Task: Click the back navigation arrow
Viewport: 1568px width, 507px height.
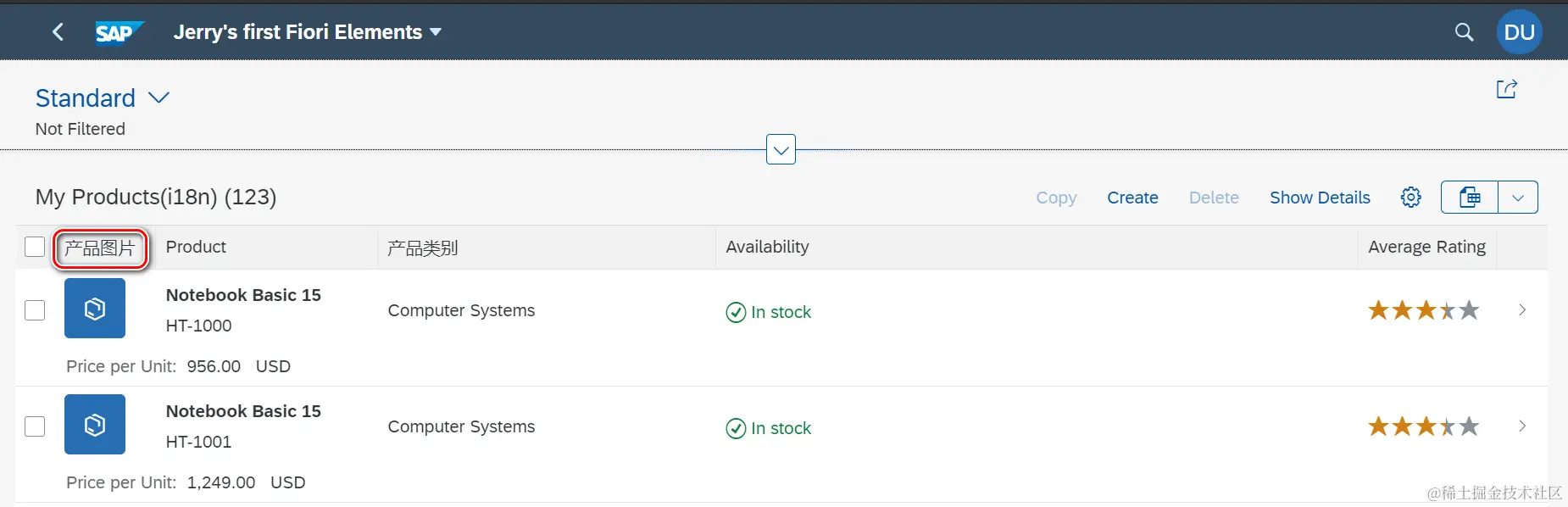Action: pos(58,32)
